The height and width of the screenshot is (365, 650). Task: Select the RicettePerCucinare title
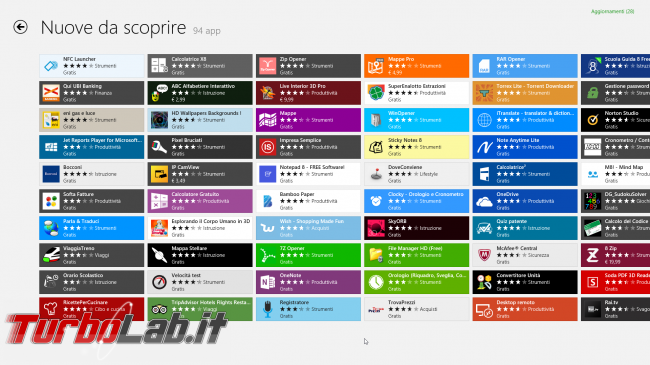click(x=85, y=302)
